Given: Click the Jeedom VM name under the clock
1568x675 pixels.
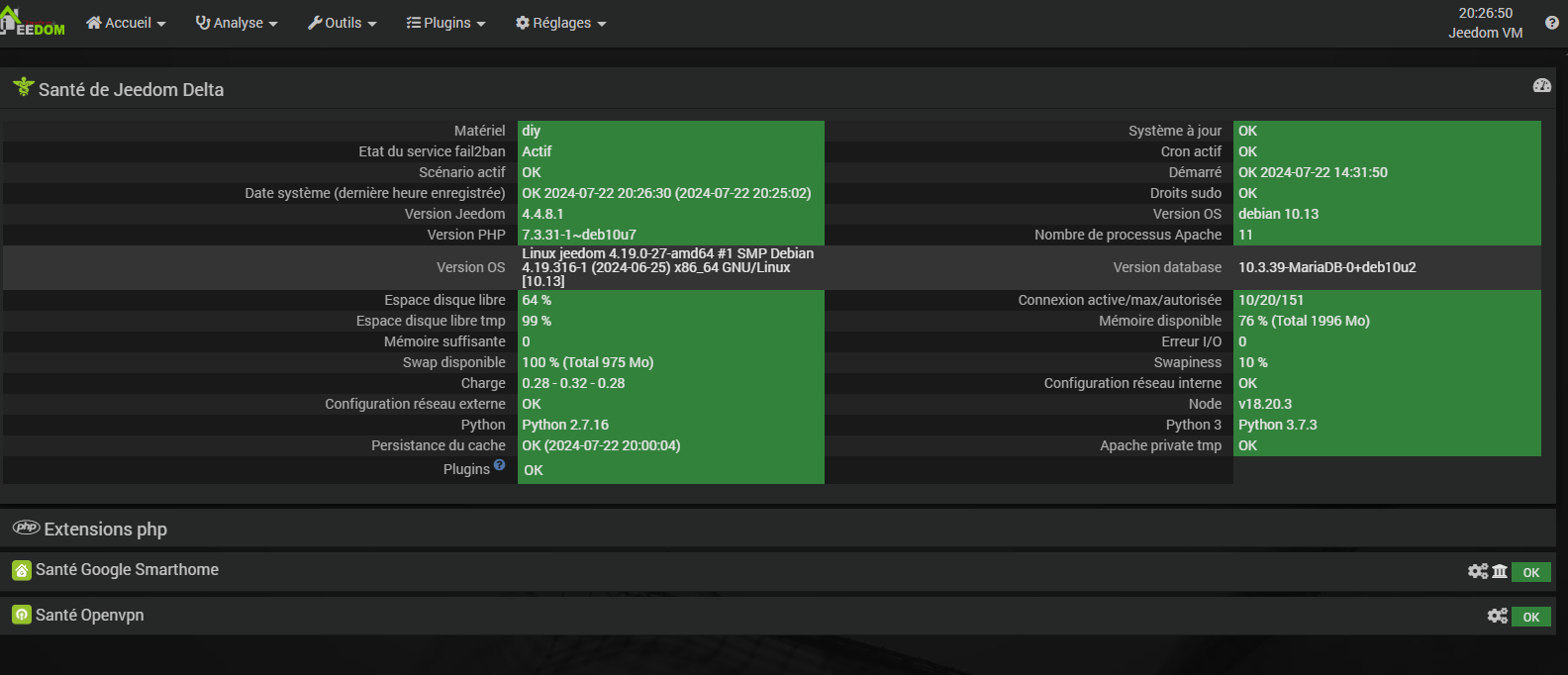Looking at the screenshot, I should coord(1486,33).
